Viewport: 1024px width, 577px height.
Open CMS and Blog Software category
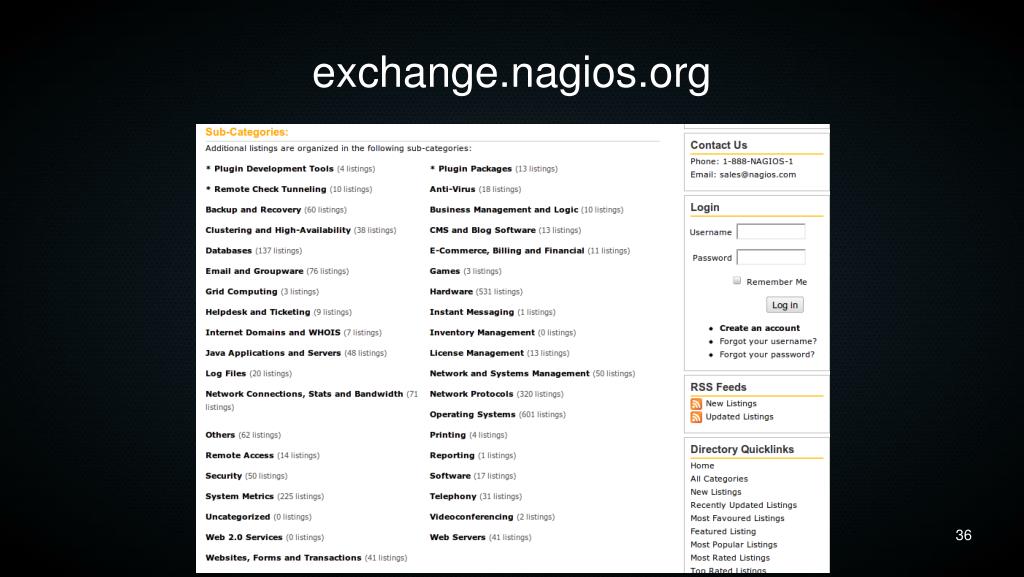pyautogui.click(x=482, y=230)
